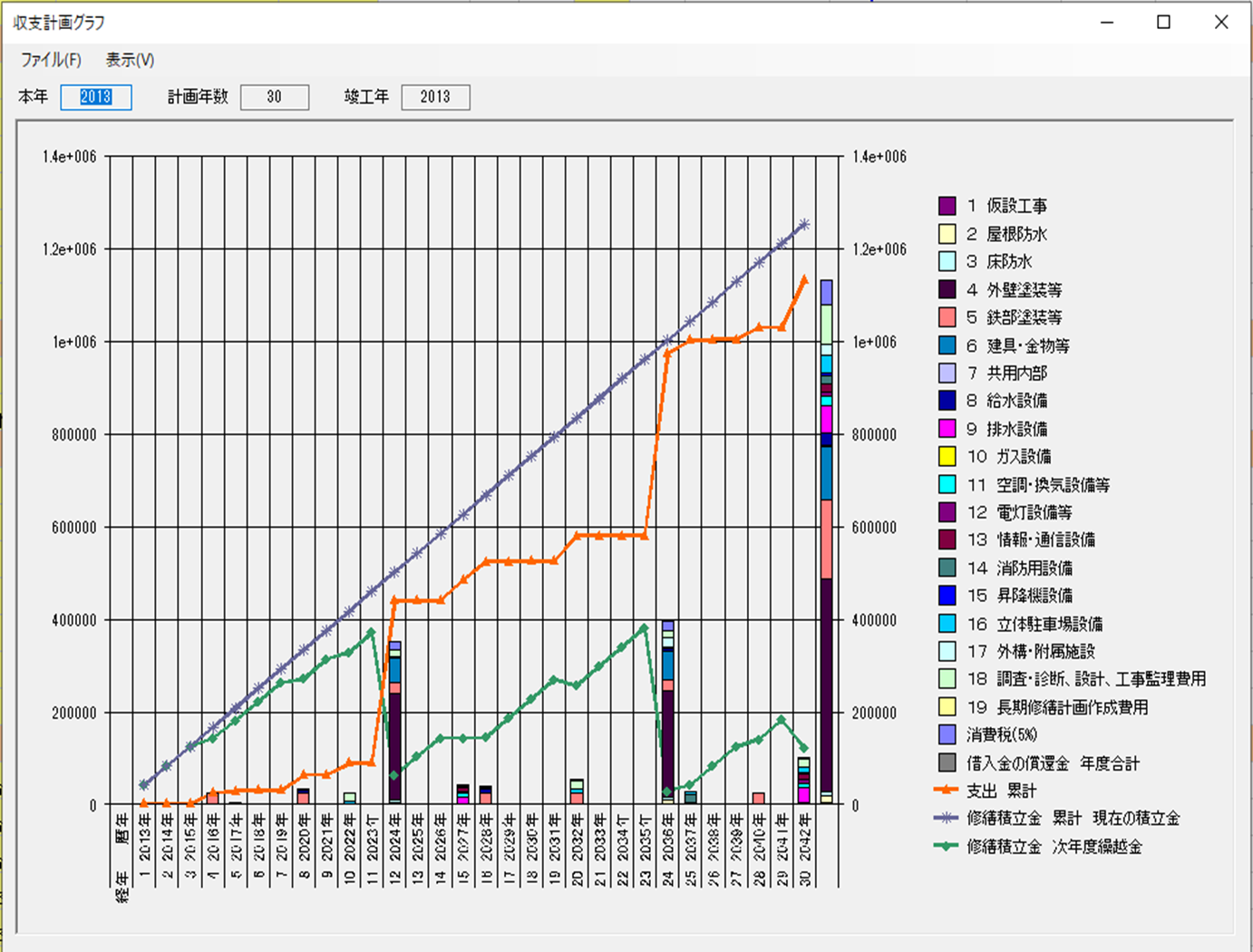Click the 仮設工事 legend color swatch
This screenshot has width=1253, height=952.
click(x=947, y=206)
